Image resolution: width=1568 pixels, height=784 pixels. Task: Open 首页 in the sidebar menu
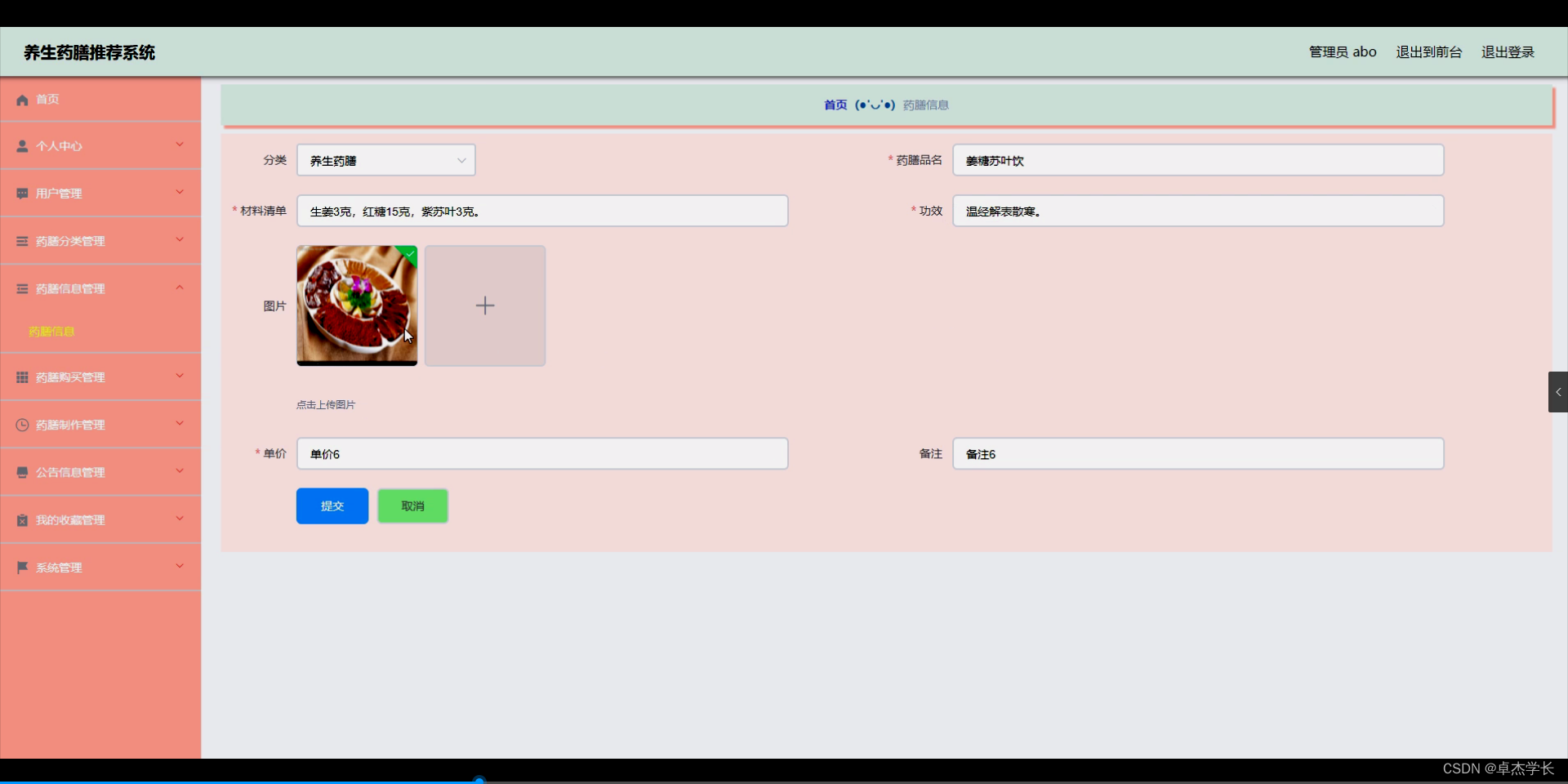[100, 100]
